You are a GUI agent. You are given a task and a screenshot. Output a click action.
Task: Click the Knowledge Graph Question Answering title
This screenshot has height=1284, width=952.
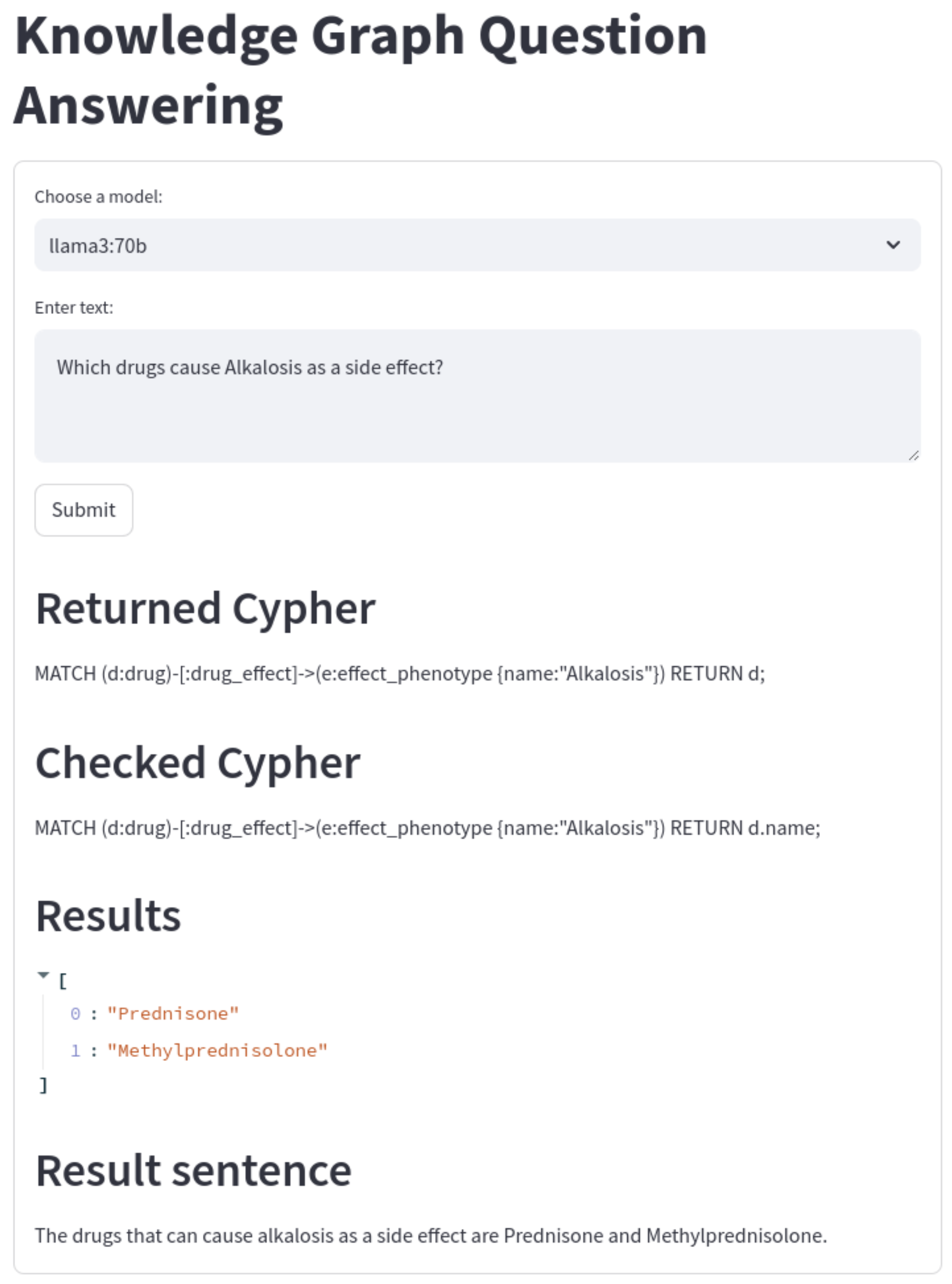(x=360, y=70)
